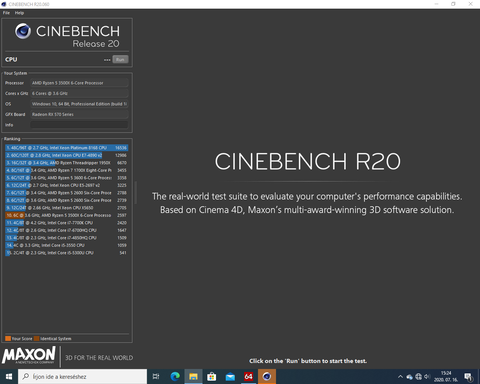The width and height of the screenshot is (480, 384).
Task: Click the Windows search box
Action: (82, 377)
